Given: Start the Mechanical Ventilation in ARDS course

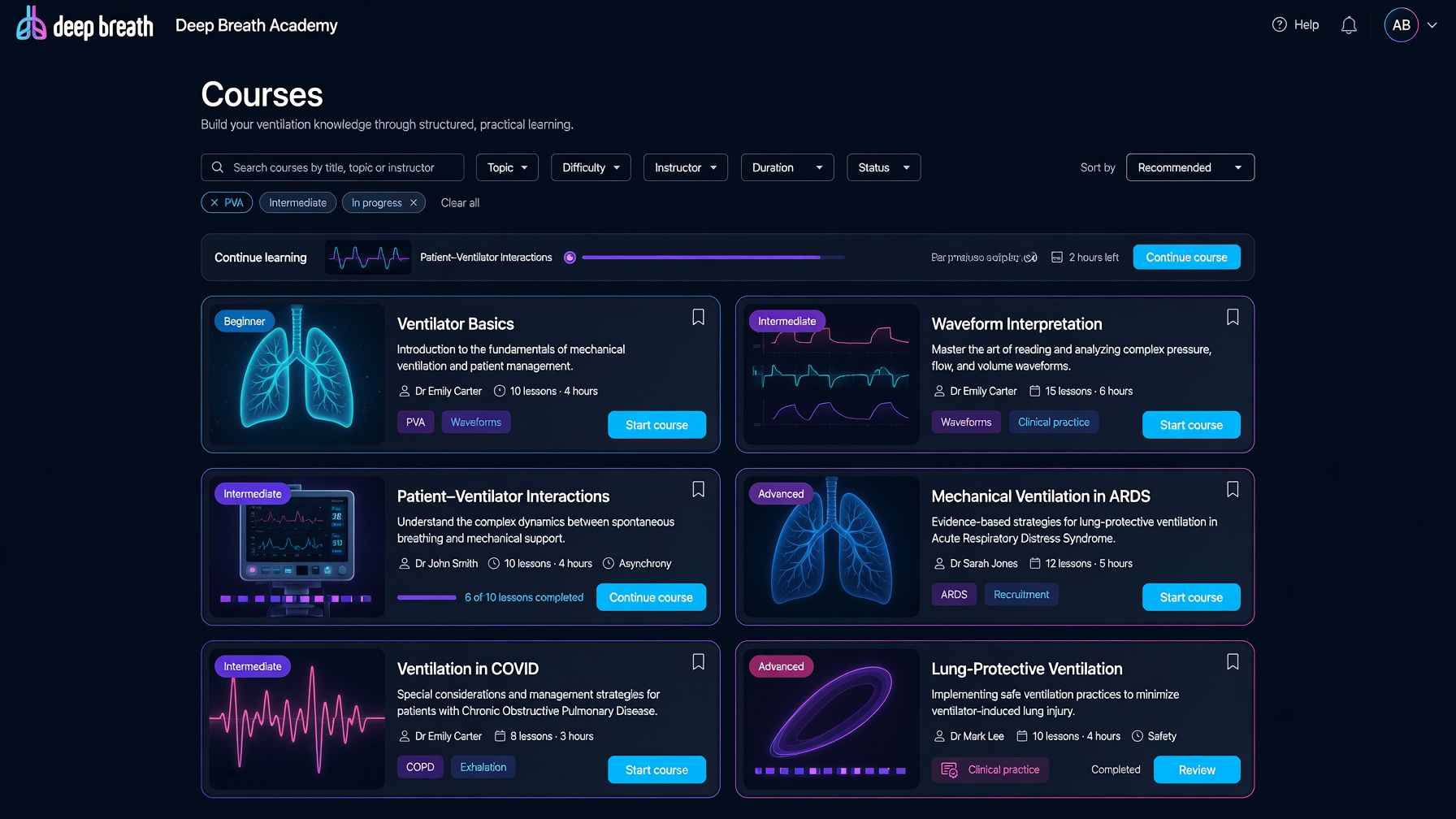Looking at the screenshot, I should pos(1191,597).
